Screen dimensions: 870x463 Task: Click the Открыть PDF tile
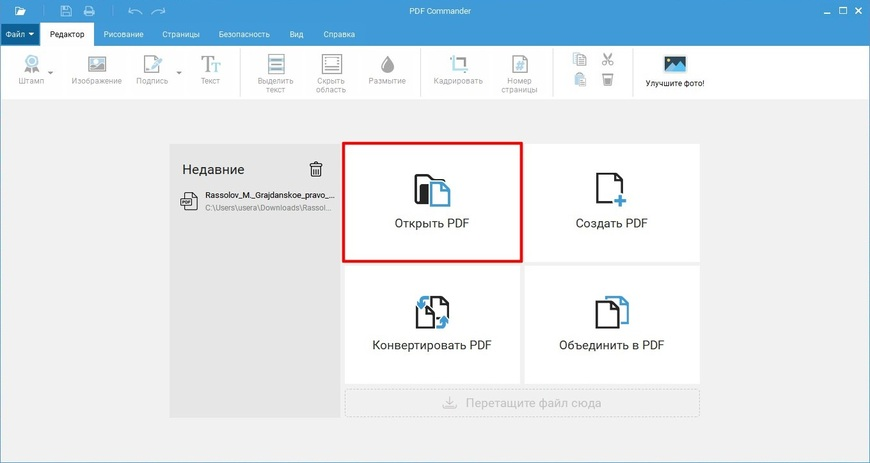coord(432,202)
